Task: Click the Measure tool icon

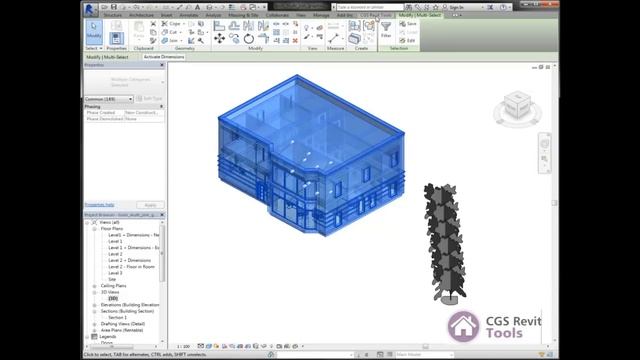Action: point(333,38)
